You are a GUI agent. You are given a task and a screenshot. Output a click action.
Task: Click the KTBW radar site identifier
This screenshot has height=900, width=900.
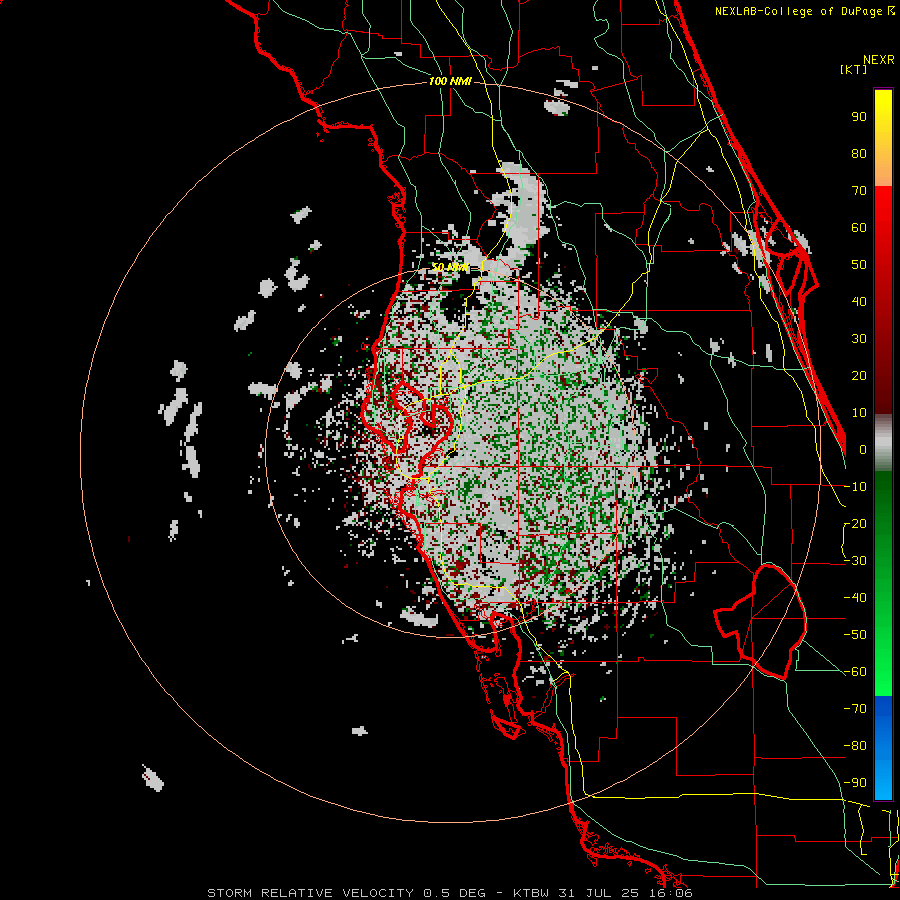531,893
